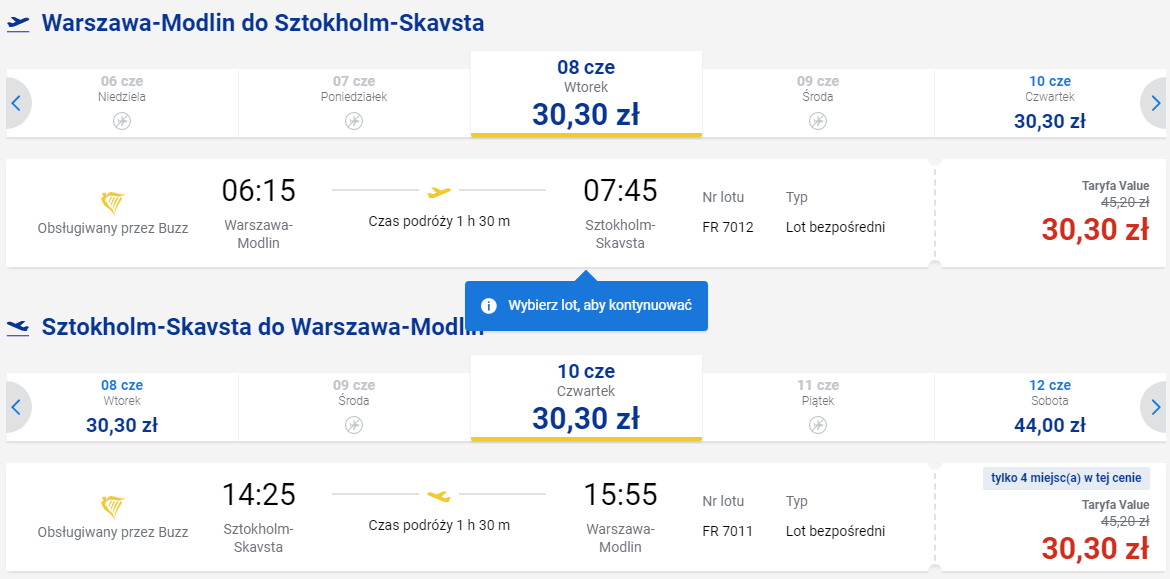Click previous dates arrow for outbound flight
The width and height of the screenshot is (1170, 579).
tap(16, 103)
